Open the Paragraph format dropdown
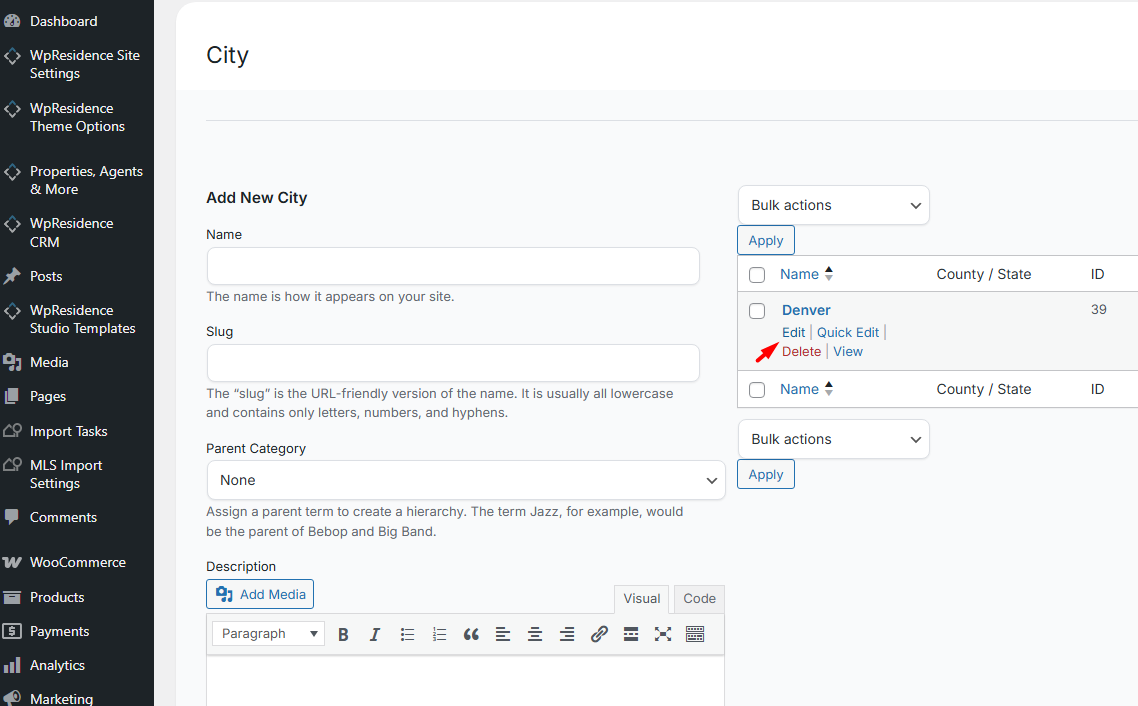This screenshot has width=1138, height=706. [268, 634]
